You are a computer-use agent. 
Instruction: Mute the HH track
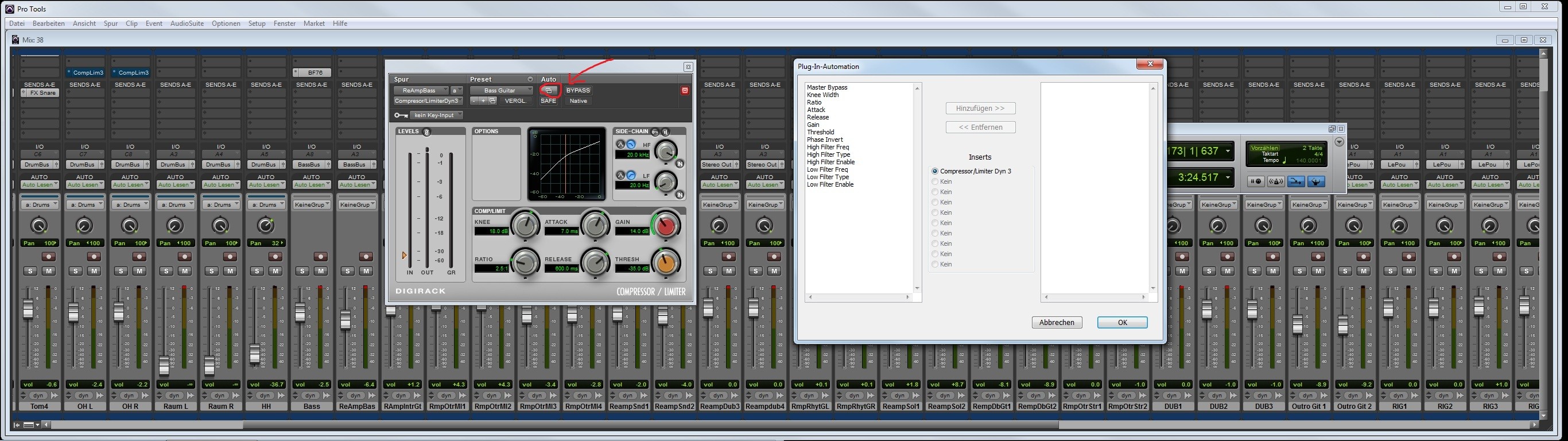pos(275,271)
